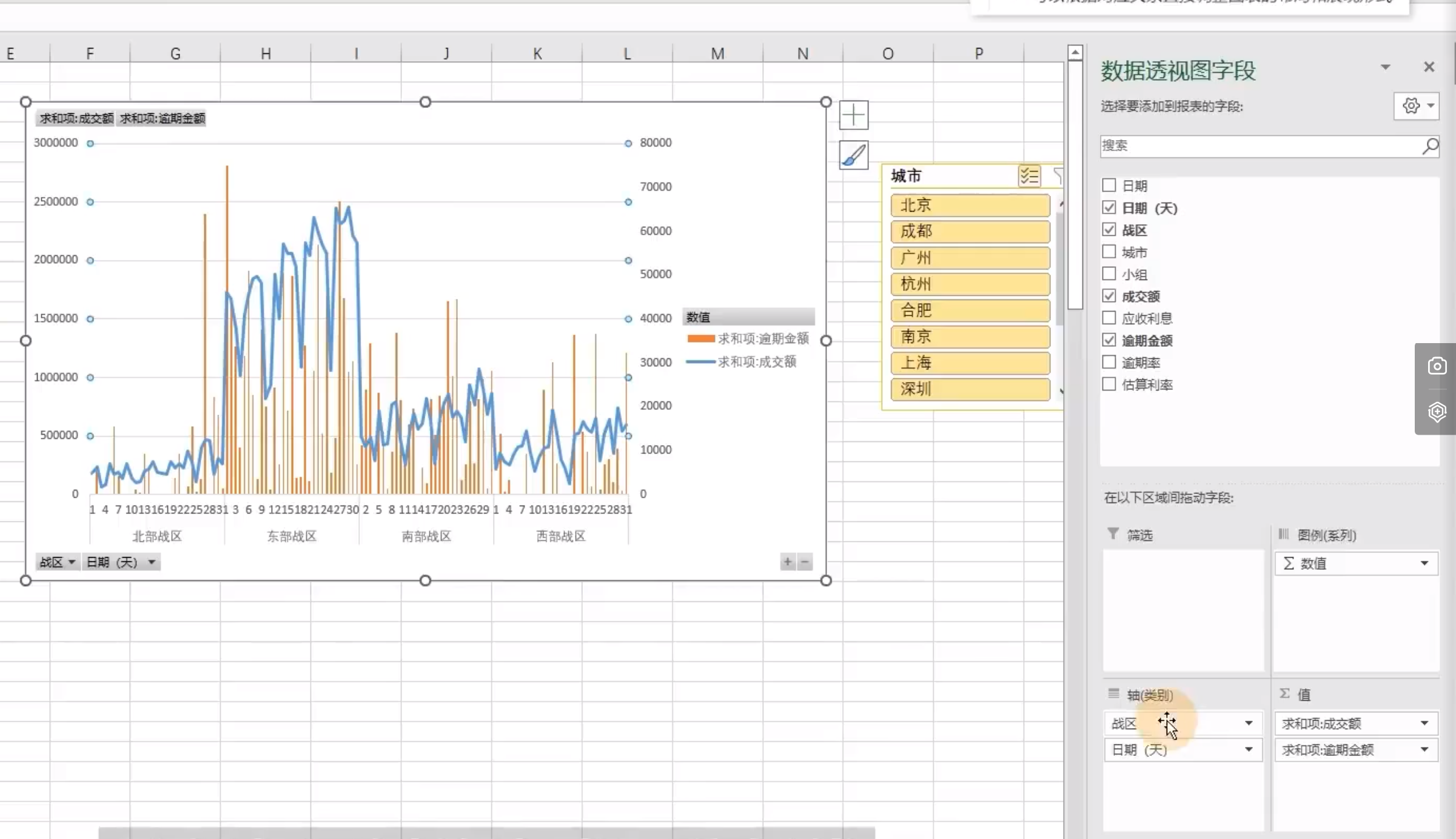This screenshot has width=1456, height=839.
Task: Click the right axis value 80000
Action: click(x=656, y=143)
